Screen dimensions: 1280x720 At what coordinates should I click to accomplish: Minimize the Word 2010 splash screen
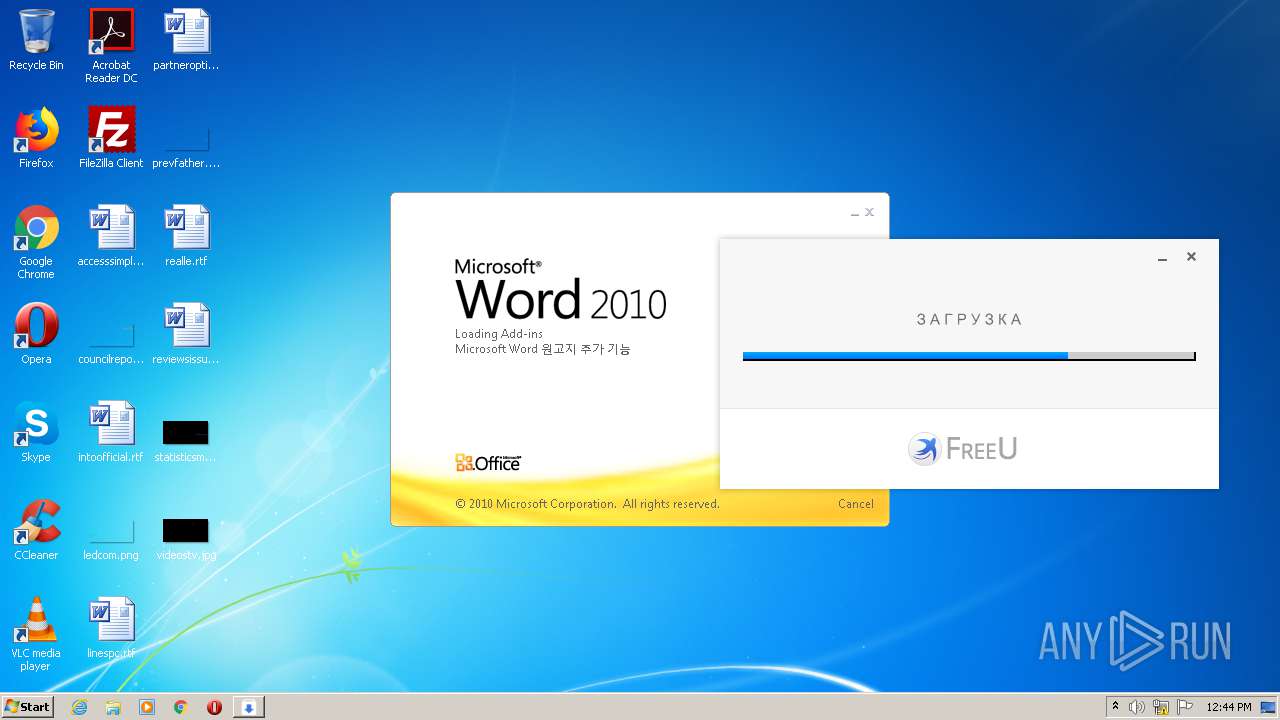tap(855, 213)
